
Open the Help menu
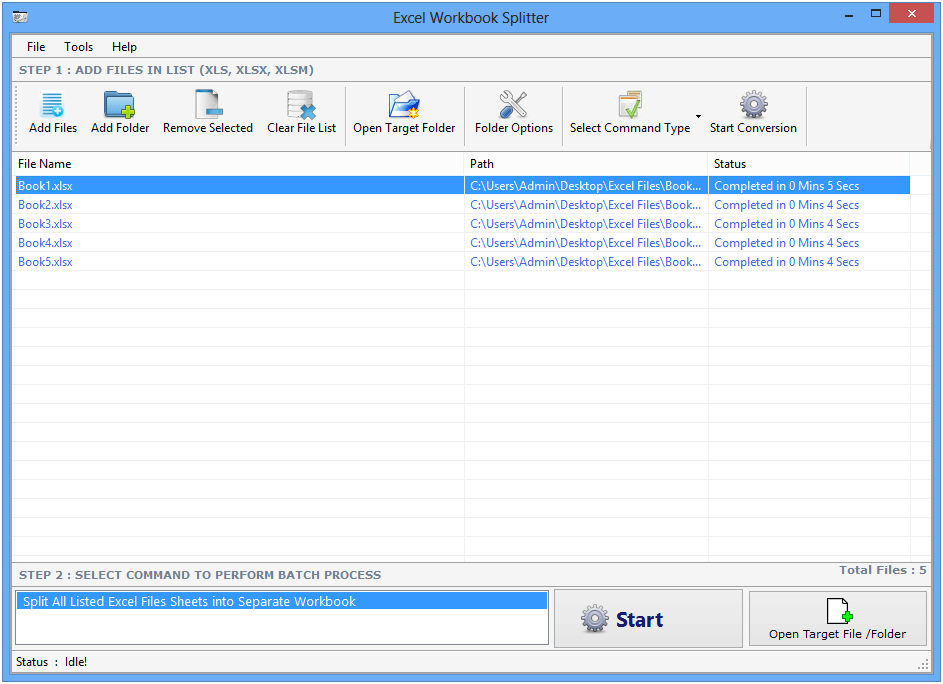coord(124,47)
